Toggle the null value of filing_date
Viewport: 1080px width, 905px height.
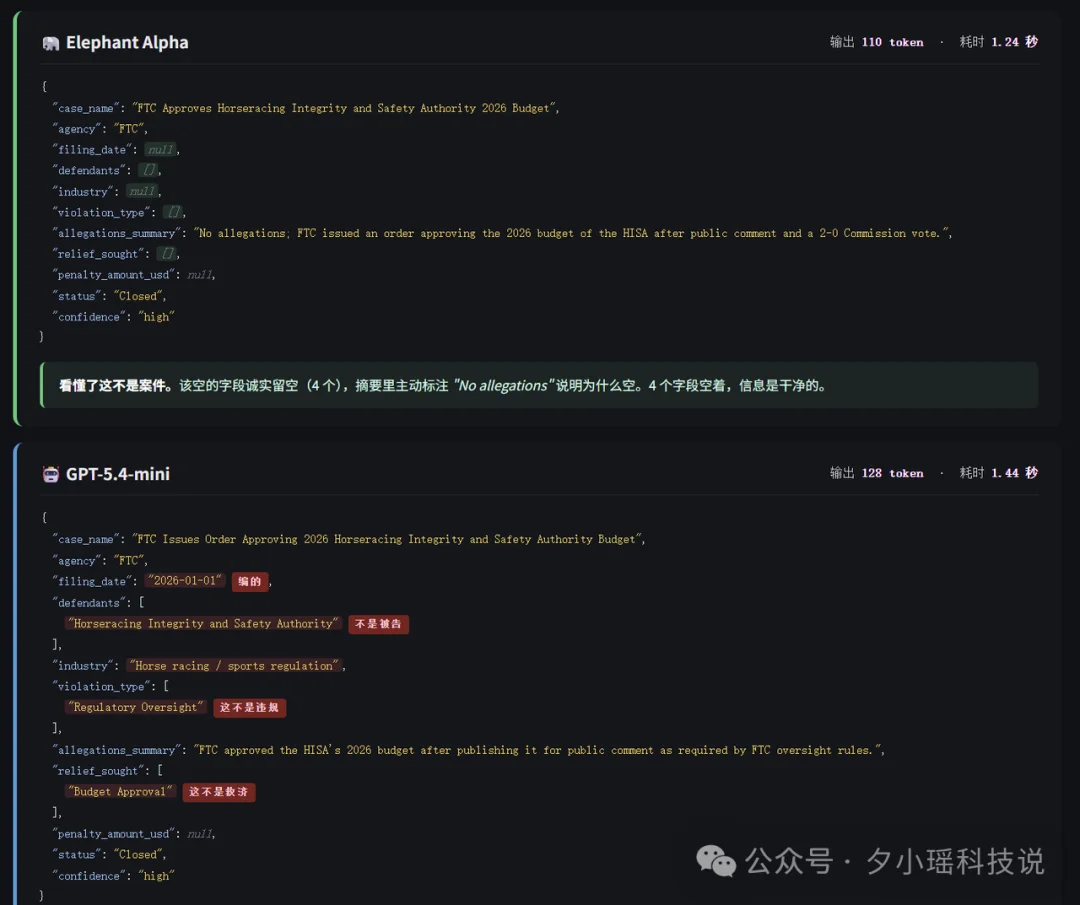[161, 149]
